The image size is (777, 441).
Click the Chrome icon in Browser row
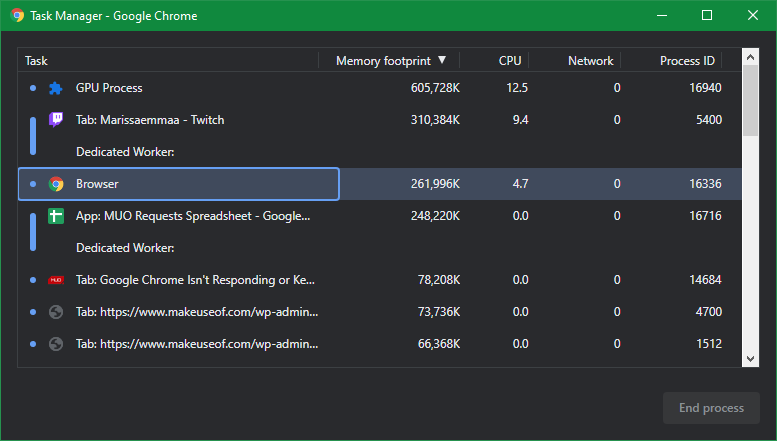56,184
